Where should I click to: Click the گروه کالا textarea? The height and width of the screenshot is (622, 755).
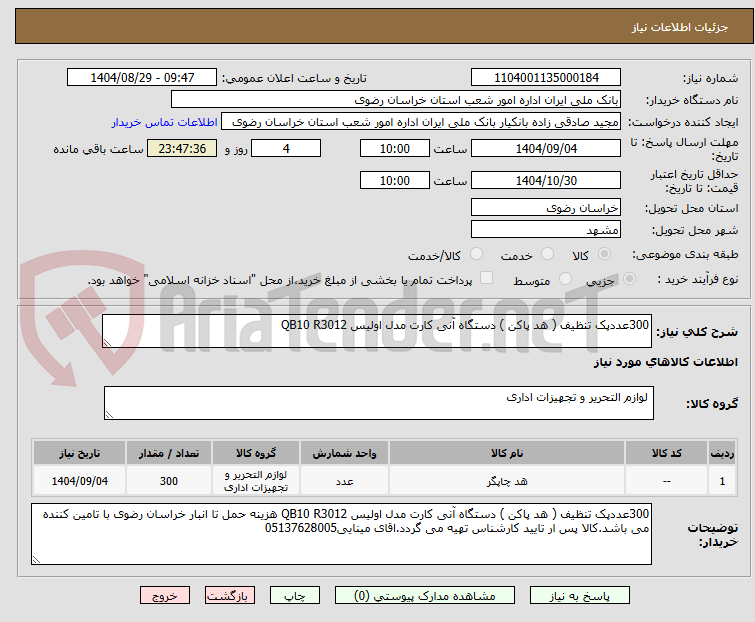point(379,403)
